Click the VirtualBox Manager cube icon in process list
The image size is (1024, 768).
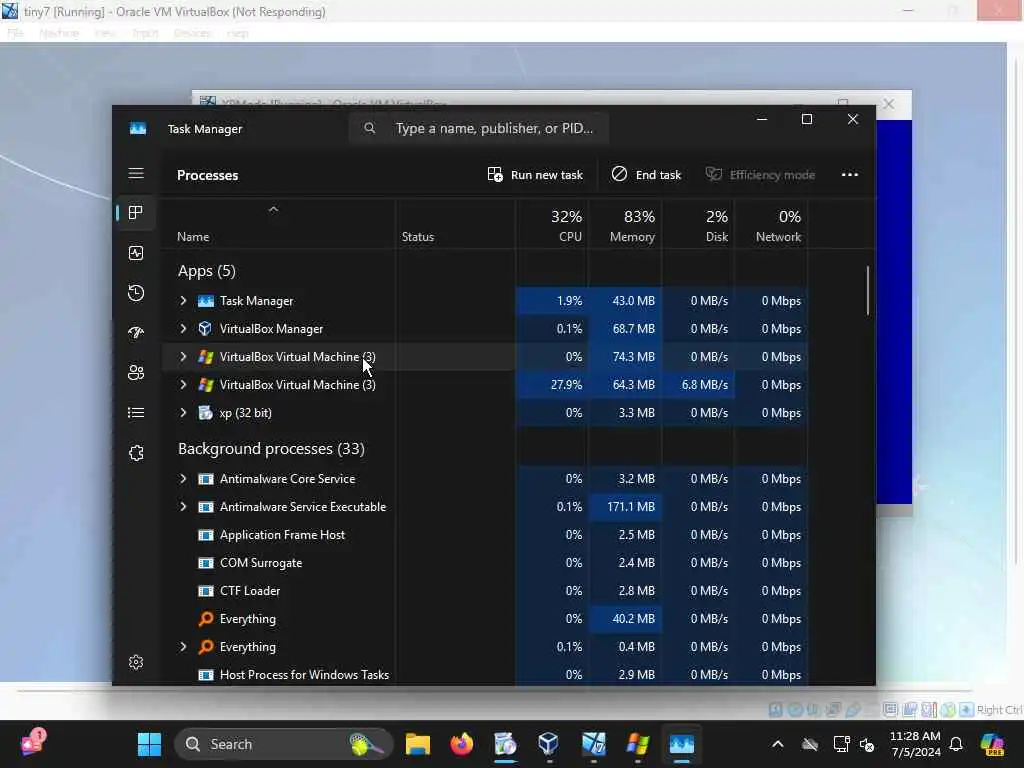coord(206,328)
